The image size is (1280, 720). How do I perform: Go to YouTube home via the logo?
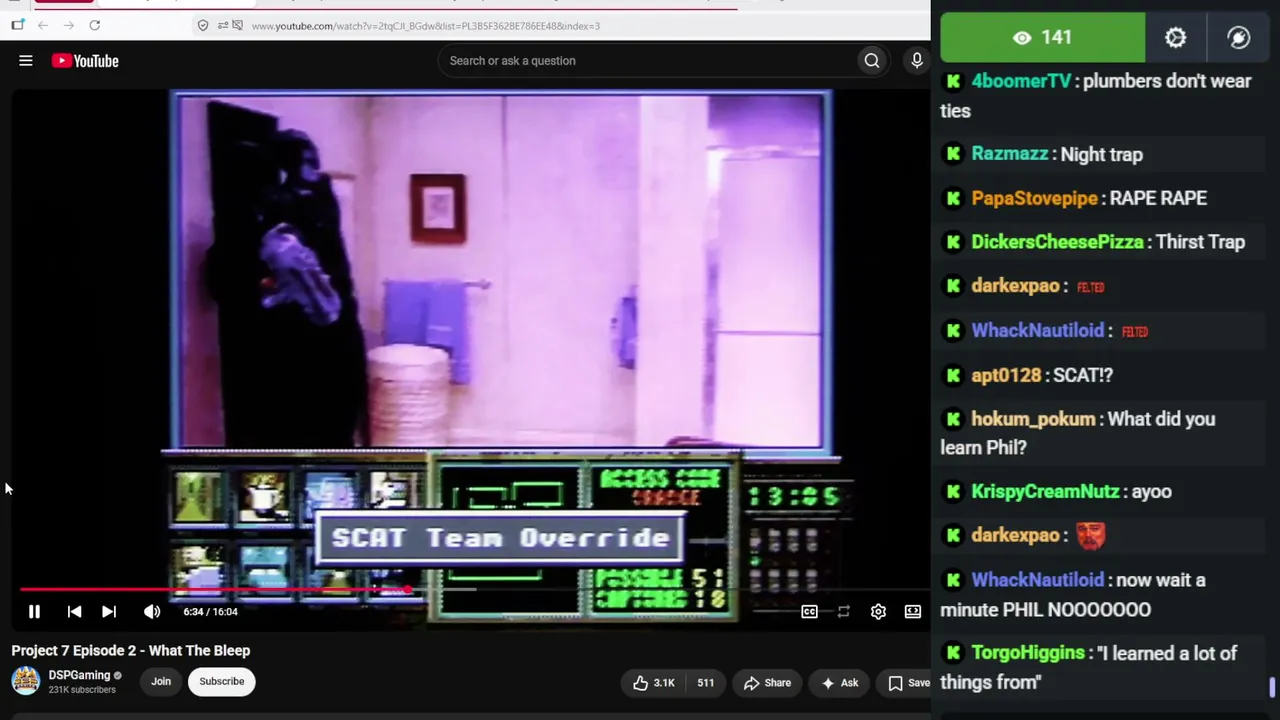coord(85,61)
